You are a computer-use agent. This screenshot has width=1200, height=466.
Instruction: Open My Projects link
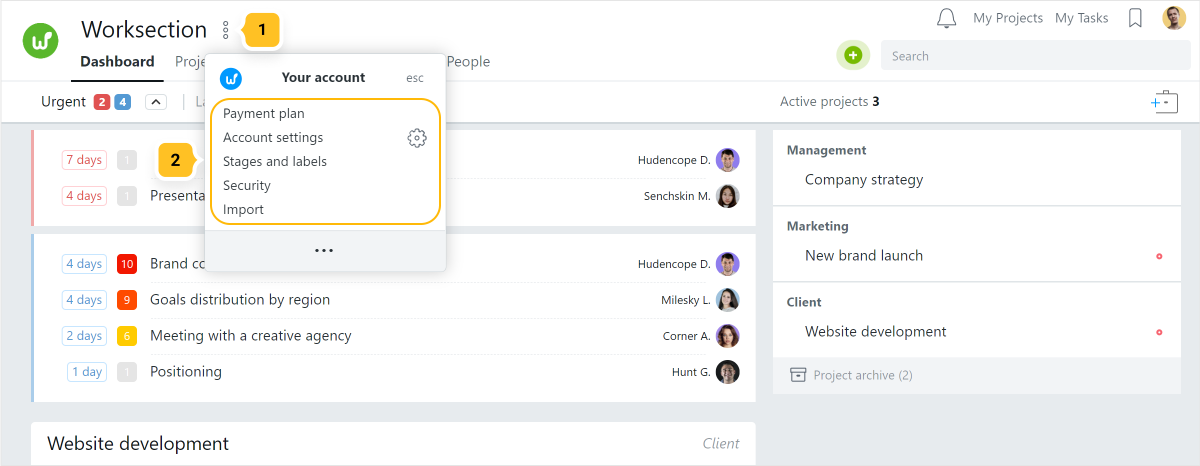click(1008, 18)
